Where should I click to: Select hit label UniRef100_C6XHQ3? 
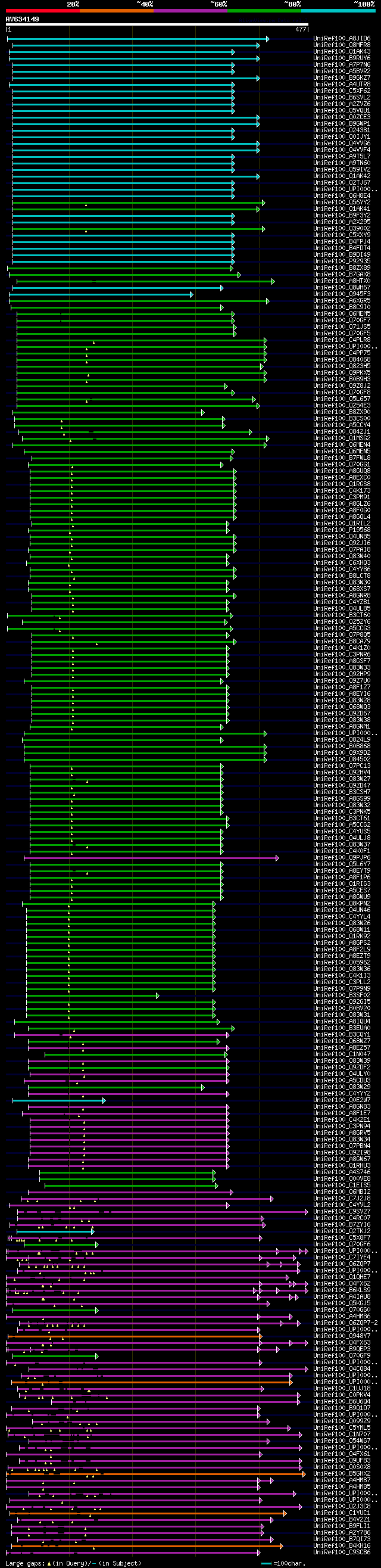point(342,563)
